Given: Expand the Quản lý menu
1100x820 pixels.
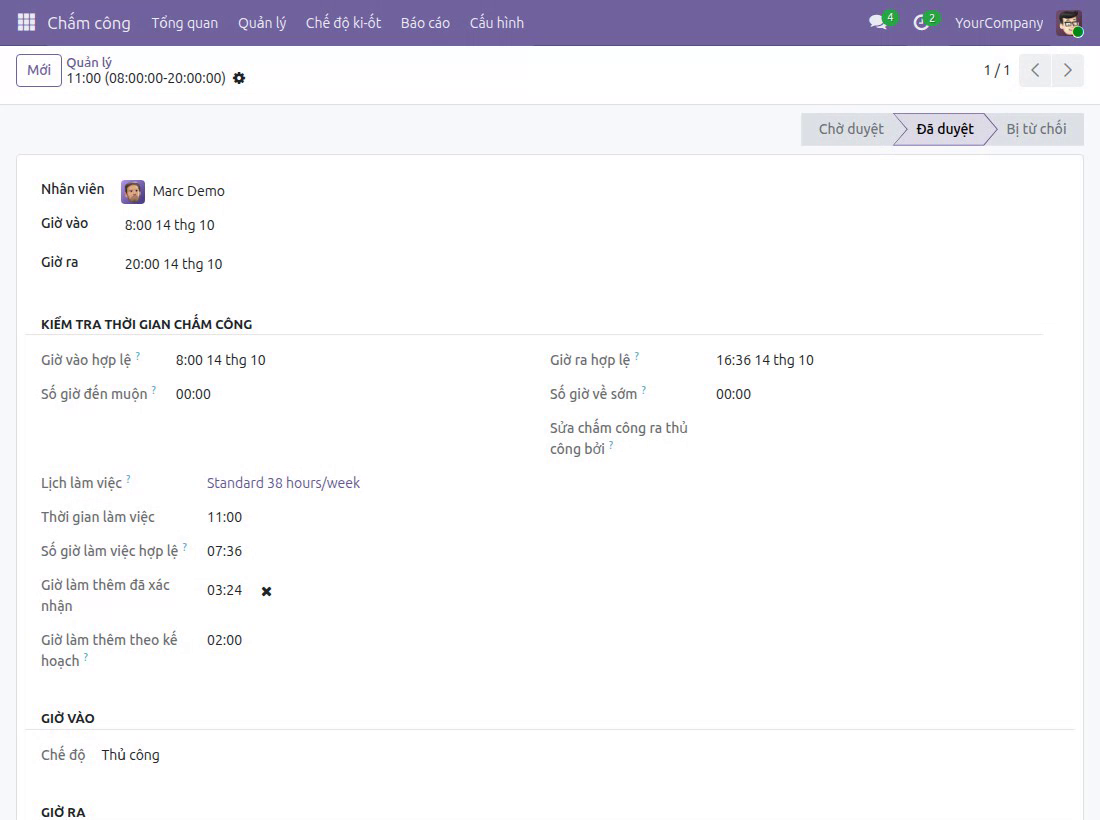Looking at the screenshot, I should pyautogui.click(x=262, y=23).
